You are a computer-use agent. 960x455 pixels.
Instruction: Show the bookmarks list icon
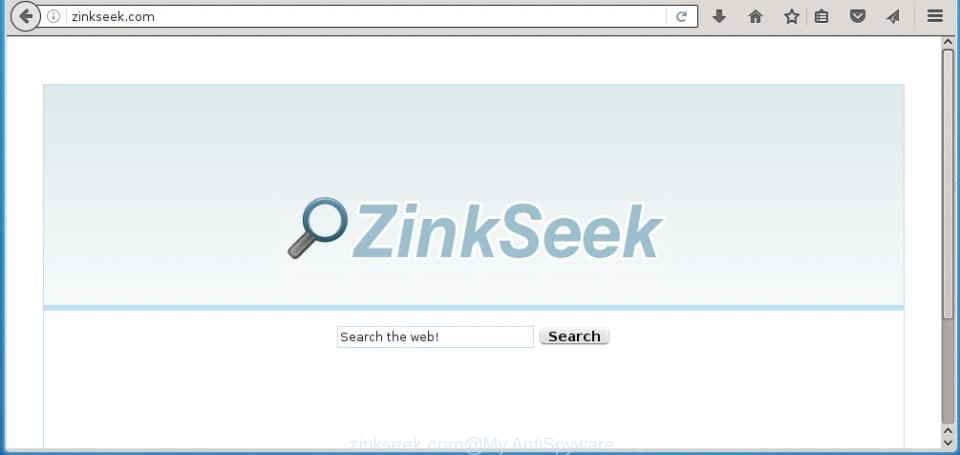pos(822,17)
